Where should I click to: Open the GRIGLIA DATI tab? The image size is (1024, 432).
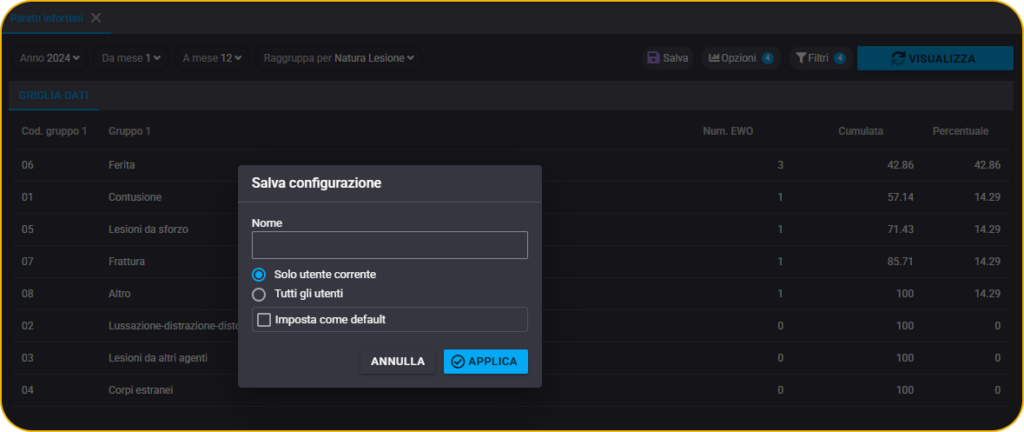[x=54, y=96]
